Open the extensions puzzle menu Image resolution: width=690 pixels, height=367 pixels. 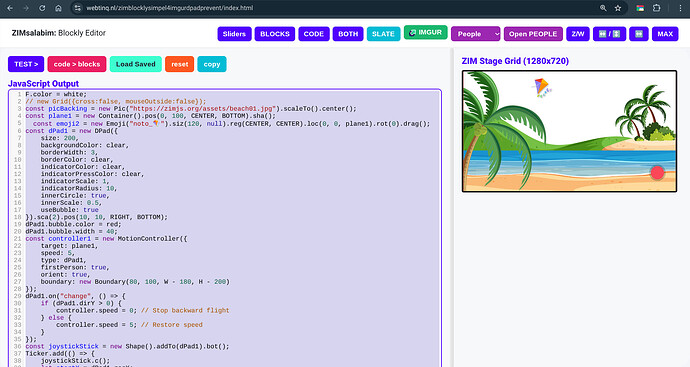[x=657, y=8]
